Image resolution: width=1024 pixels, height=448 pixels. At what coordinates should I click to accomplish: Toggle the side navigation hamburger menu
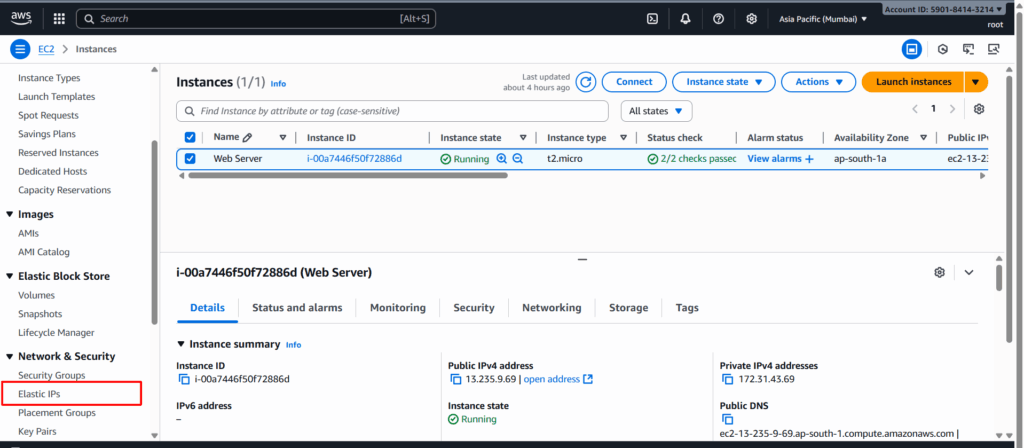[x=20, y=49]
